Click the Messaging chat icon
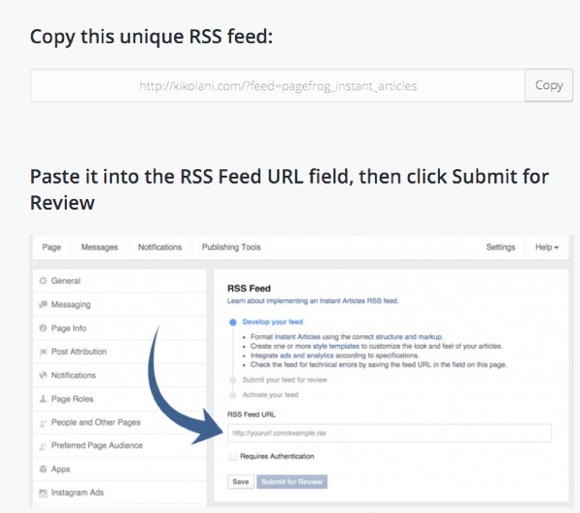The image size is (580, 513). pyautogui.click(x=43, y=304)
